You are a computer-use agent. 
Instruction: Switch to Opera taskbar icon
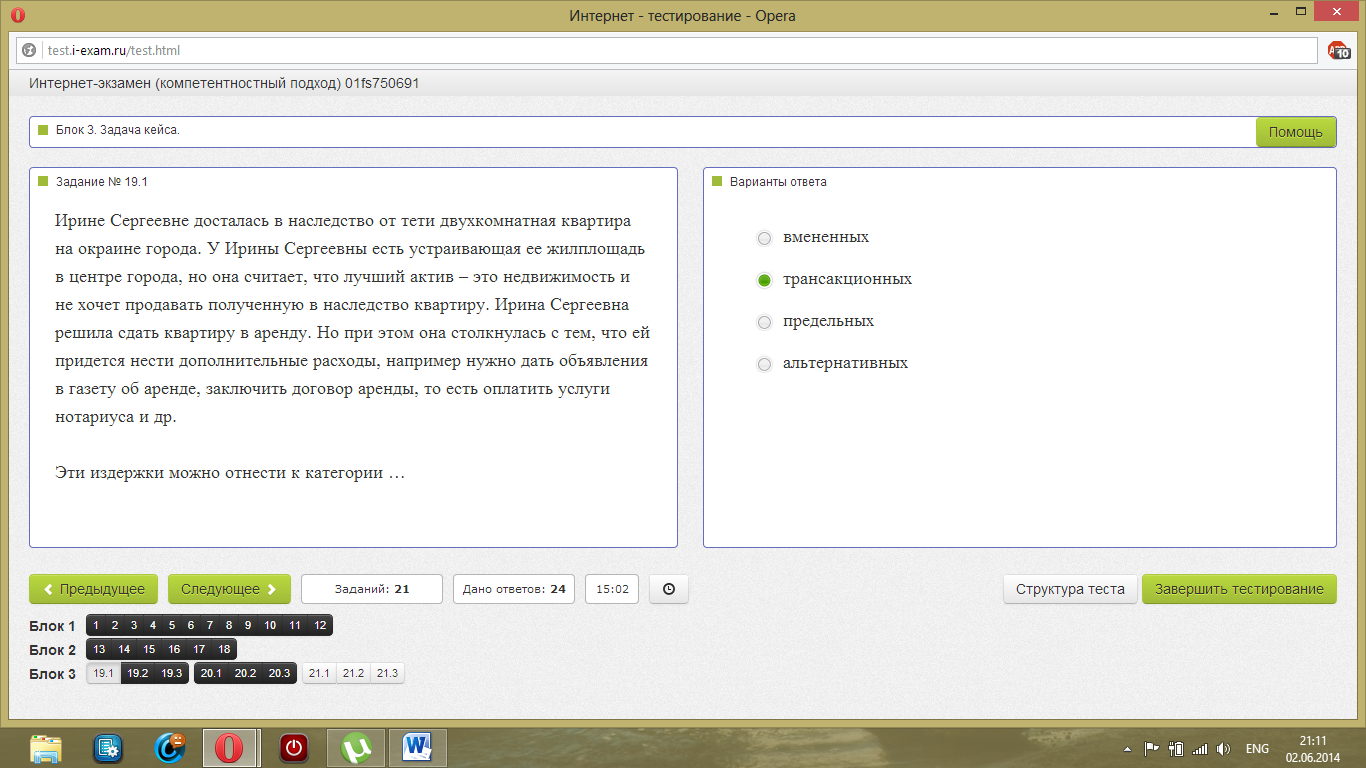(230, 748)
